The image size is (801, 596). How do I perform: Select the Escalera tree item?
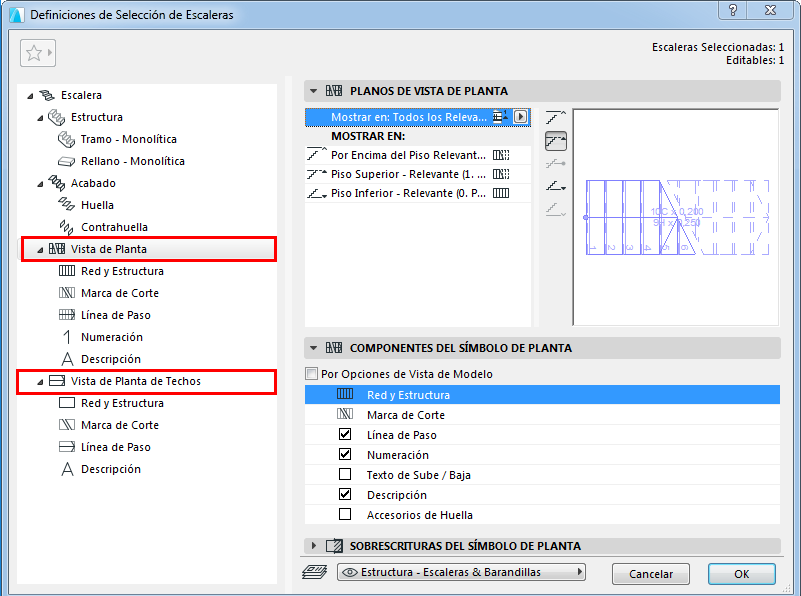[81, 95]
